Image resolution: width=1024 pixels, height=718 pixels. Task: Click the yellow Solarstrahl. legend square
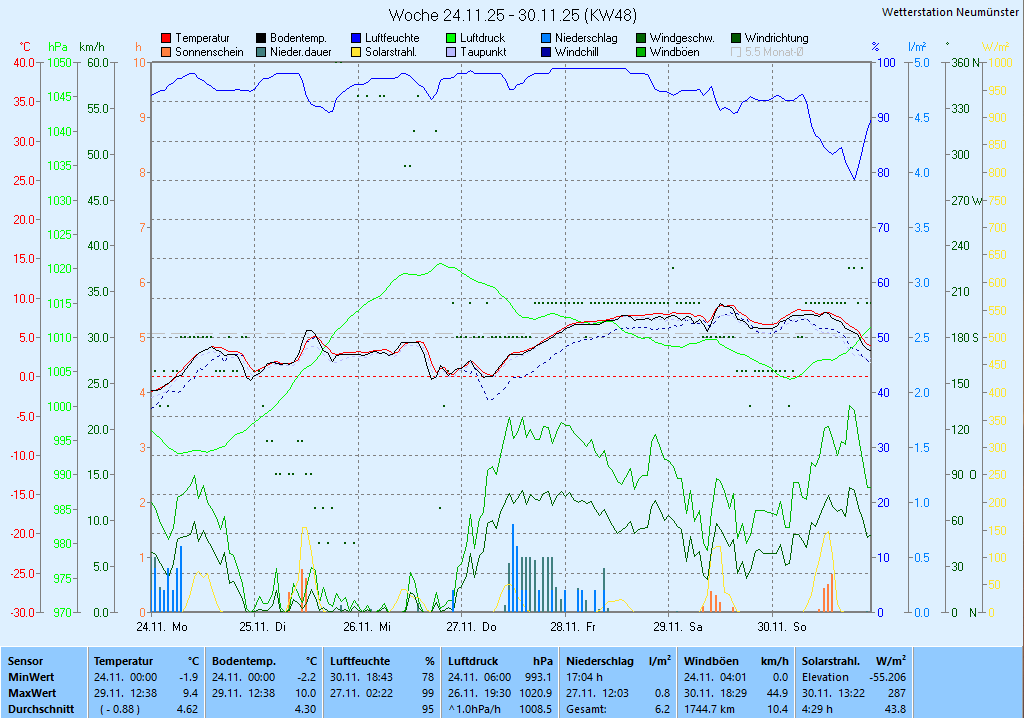tap(356, 52)
